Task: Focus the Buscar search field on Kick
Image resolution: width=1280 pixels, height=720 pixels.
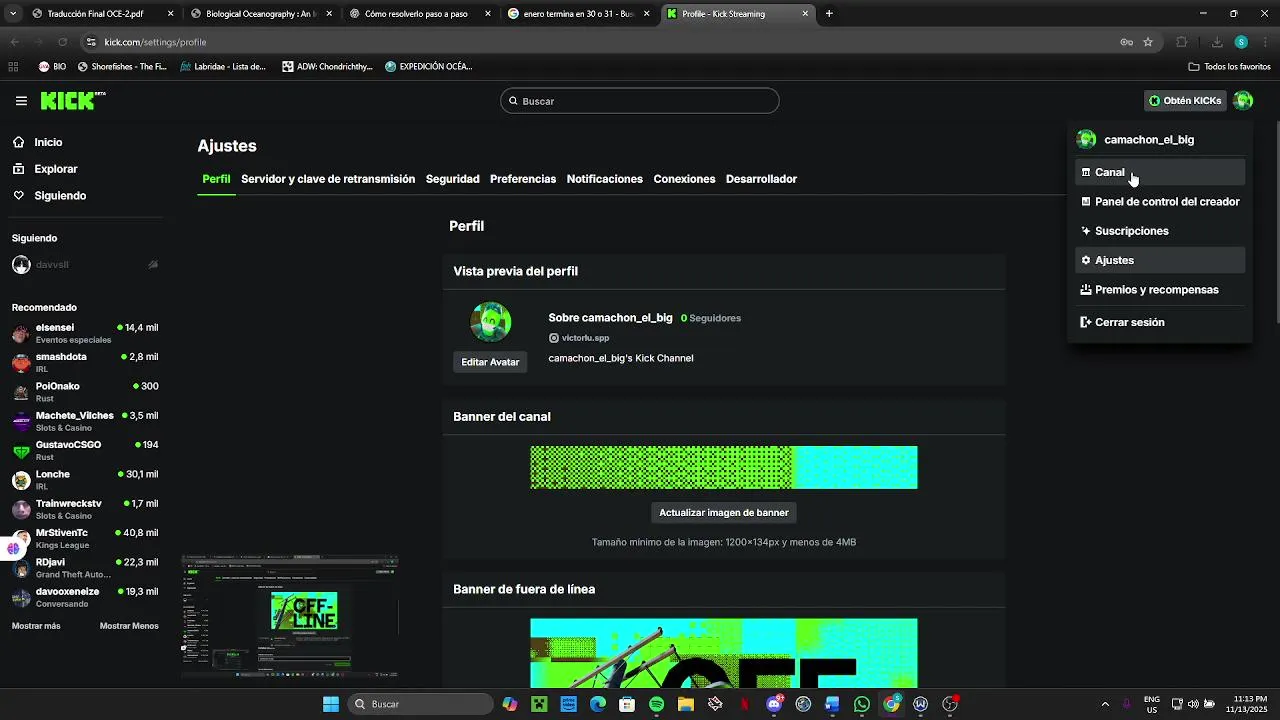Action: point(640,101)
